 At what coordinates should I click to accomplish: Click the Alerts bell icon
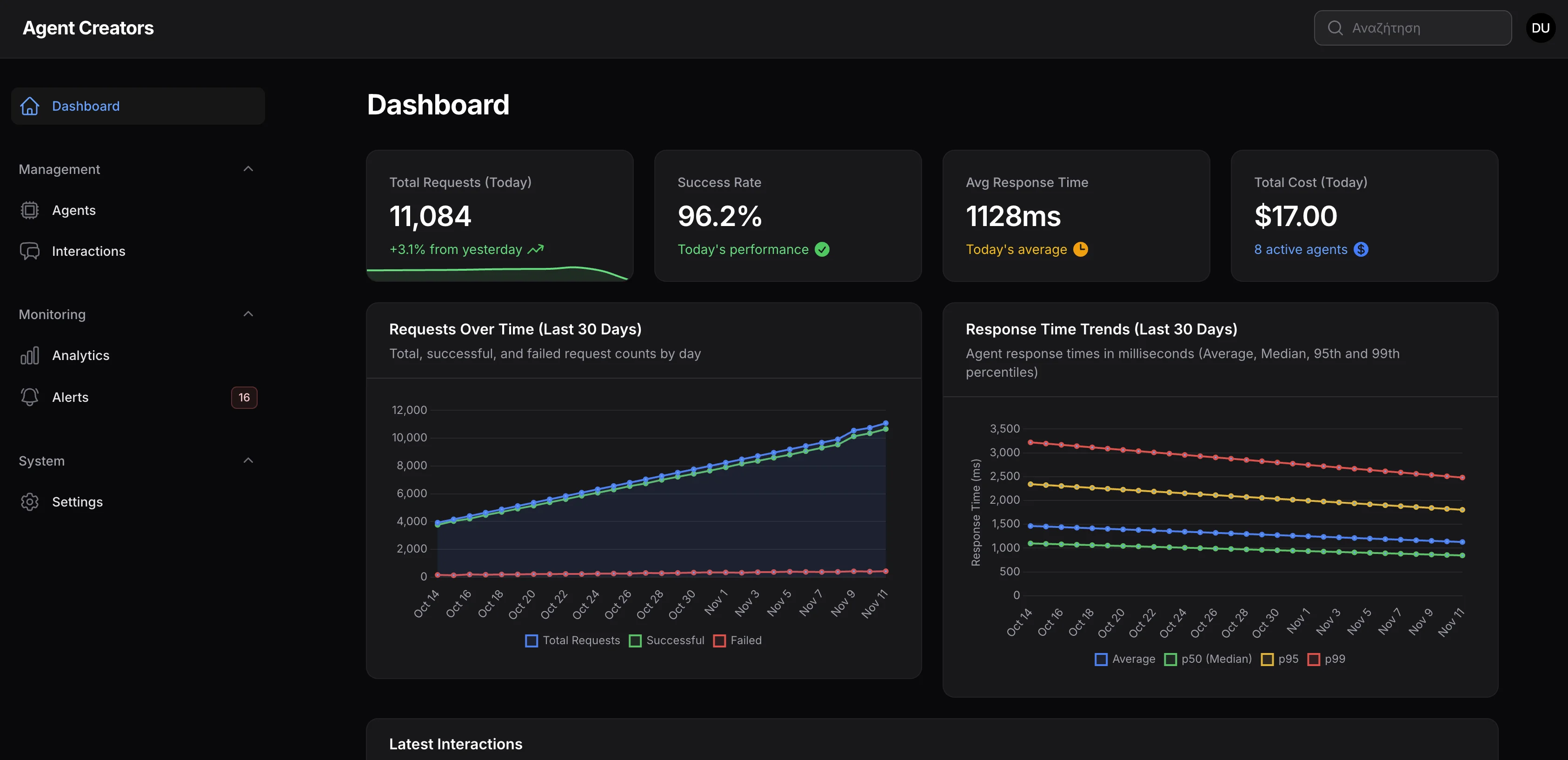(29, 396)
